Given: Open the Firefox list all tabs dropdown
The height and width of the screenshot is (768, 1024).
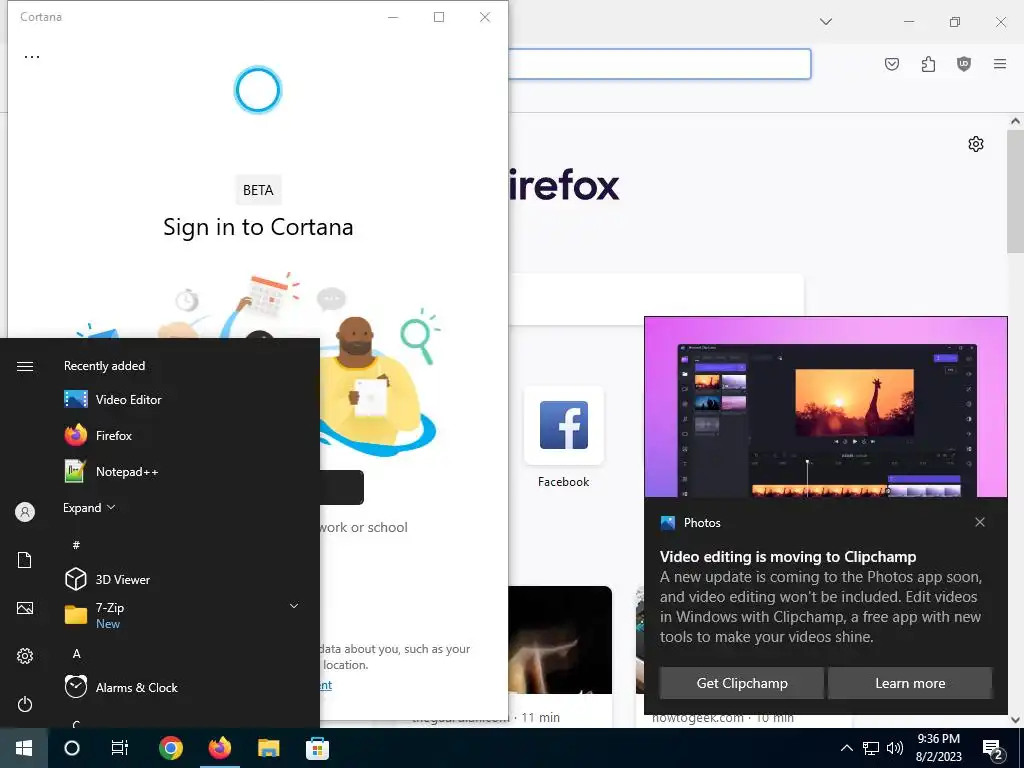Looking at the screenshot, I should [x=826, y=22].
